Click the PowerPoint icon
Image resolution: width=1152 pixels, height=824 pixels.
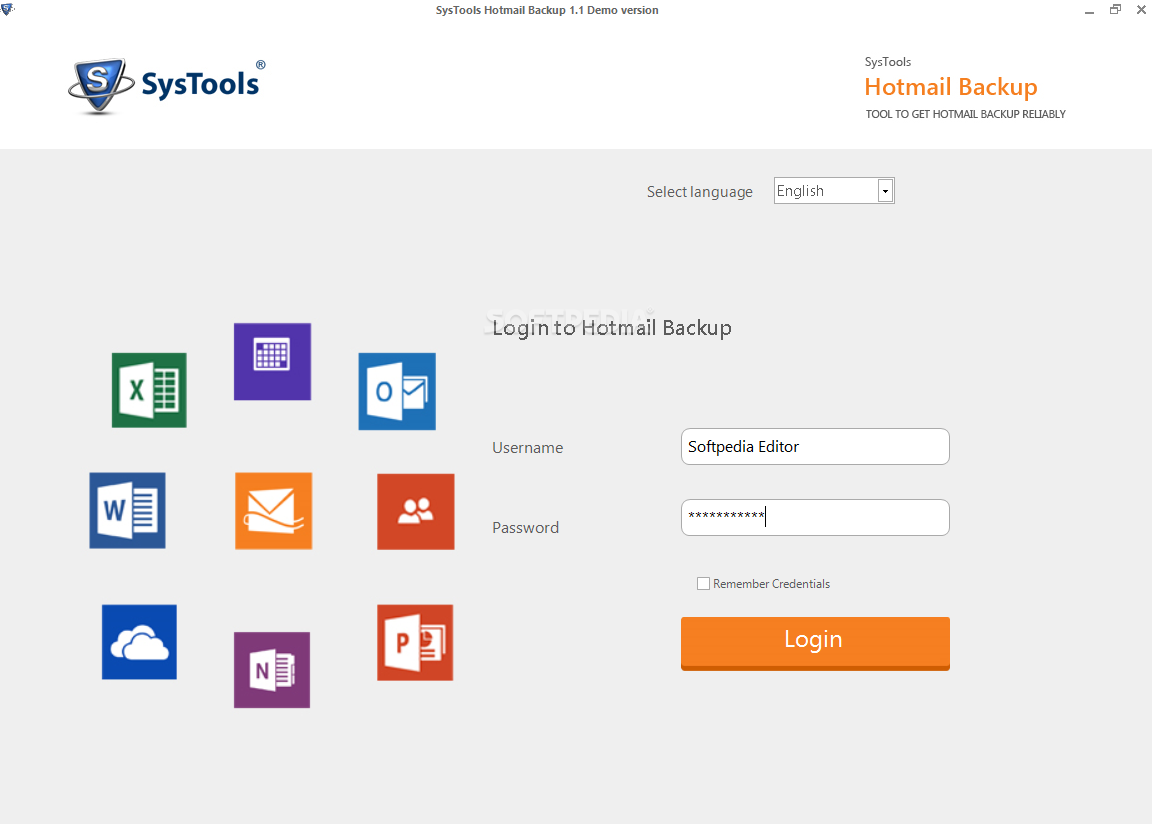pos(415,643)
